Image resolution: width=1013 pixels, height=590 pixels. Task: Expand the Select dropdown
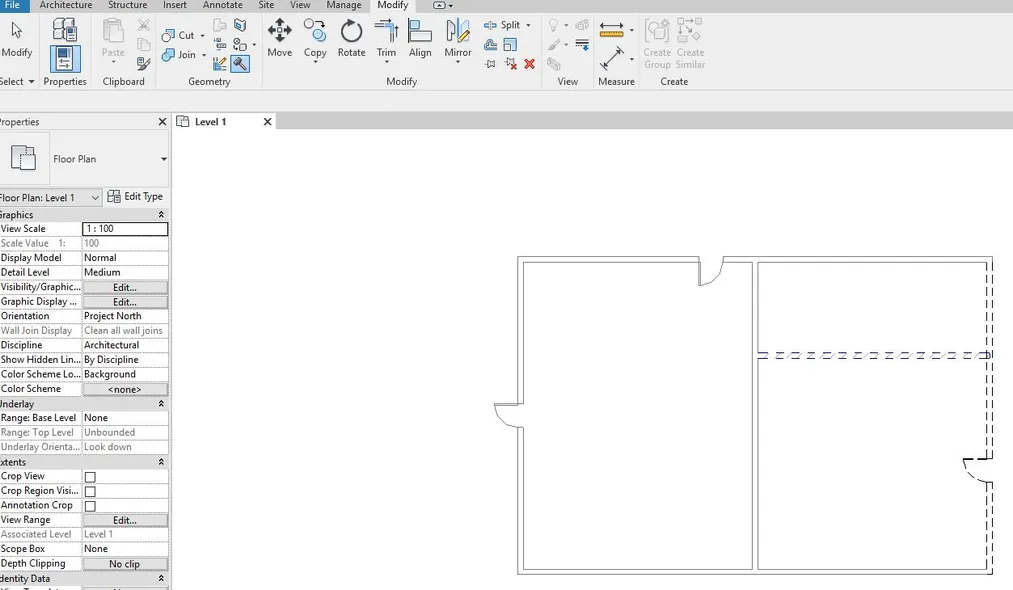(31, 81)
